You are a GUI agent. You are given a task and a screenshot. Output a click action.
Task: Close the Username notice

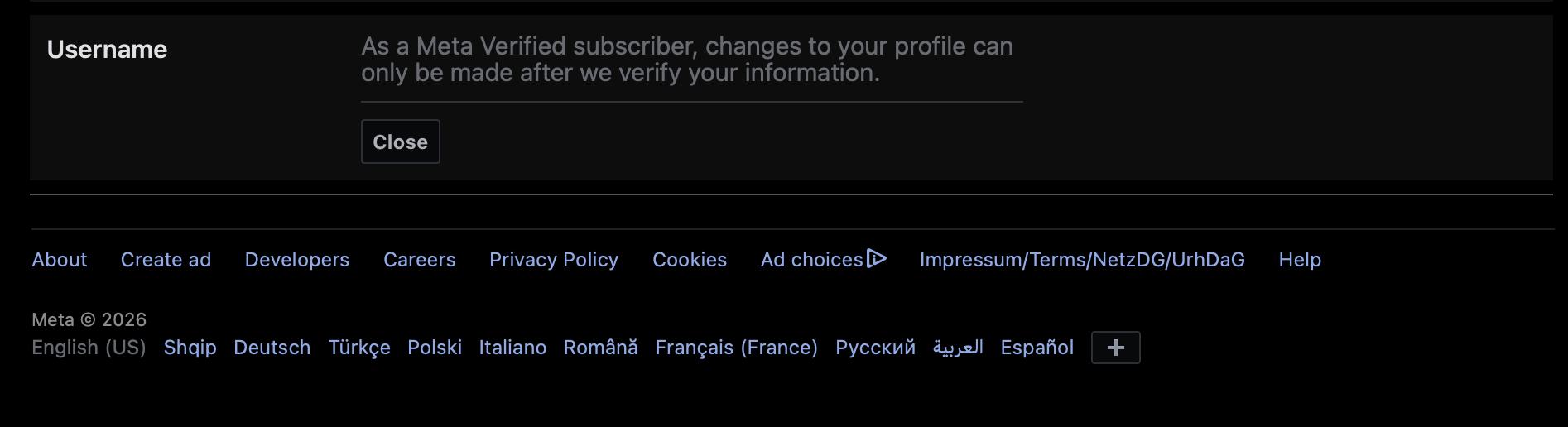pyautogui.click(x=400, y=142)
